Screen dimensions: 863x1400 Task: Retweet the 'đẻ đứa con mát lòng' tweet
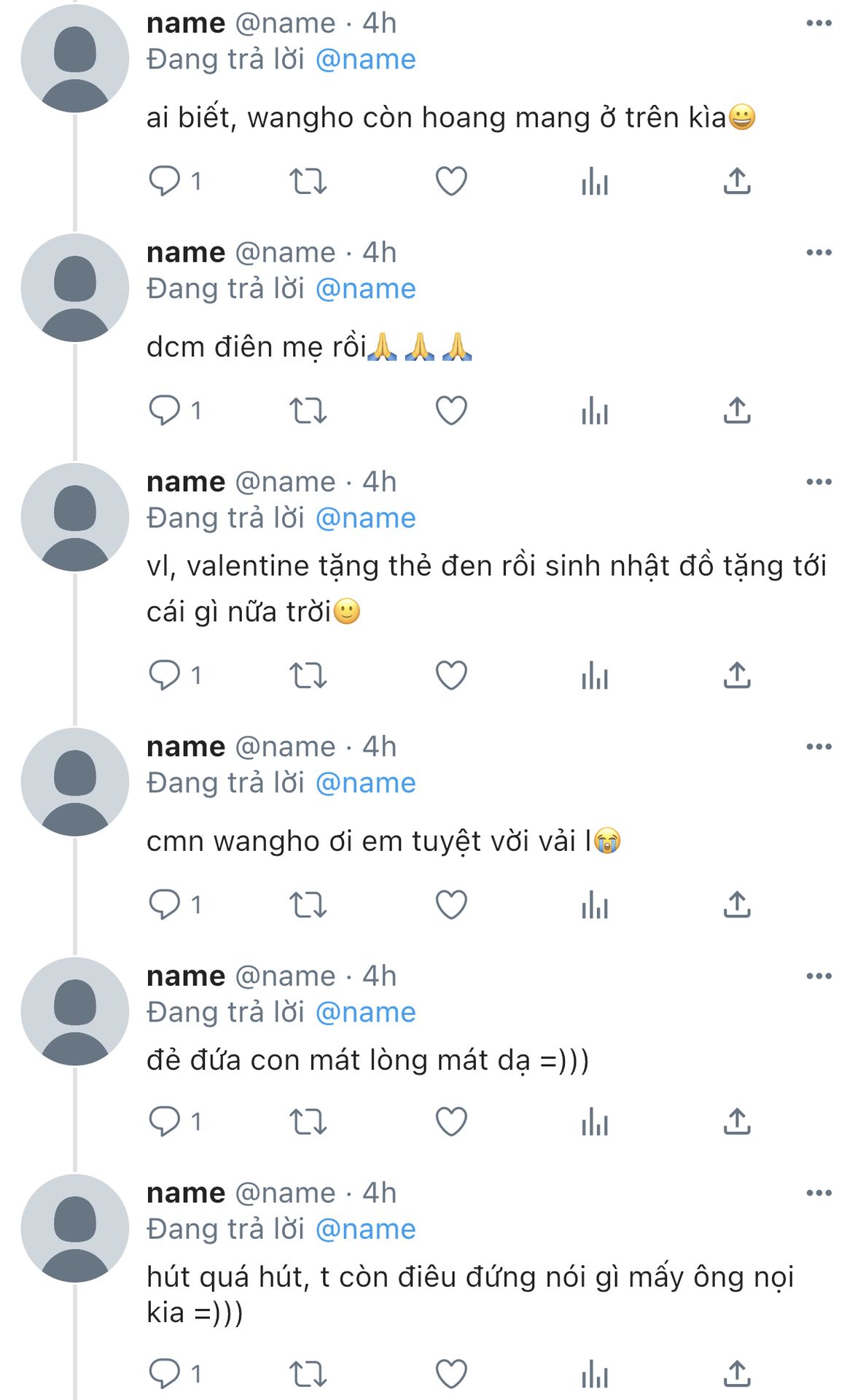pos(308,1121)
